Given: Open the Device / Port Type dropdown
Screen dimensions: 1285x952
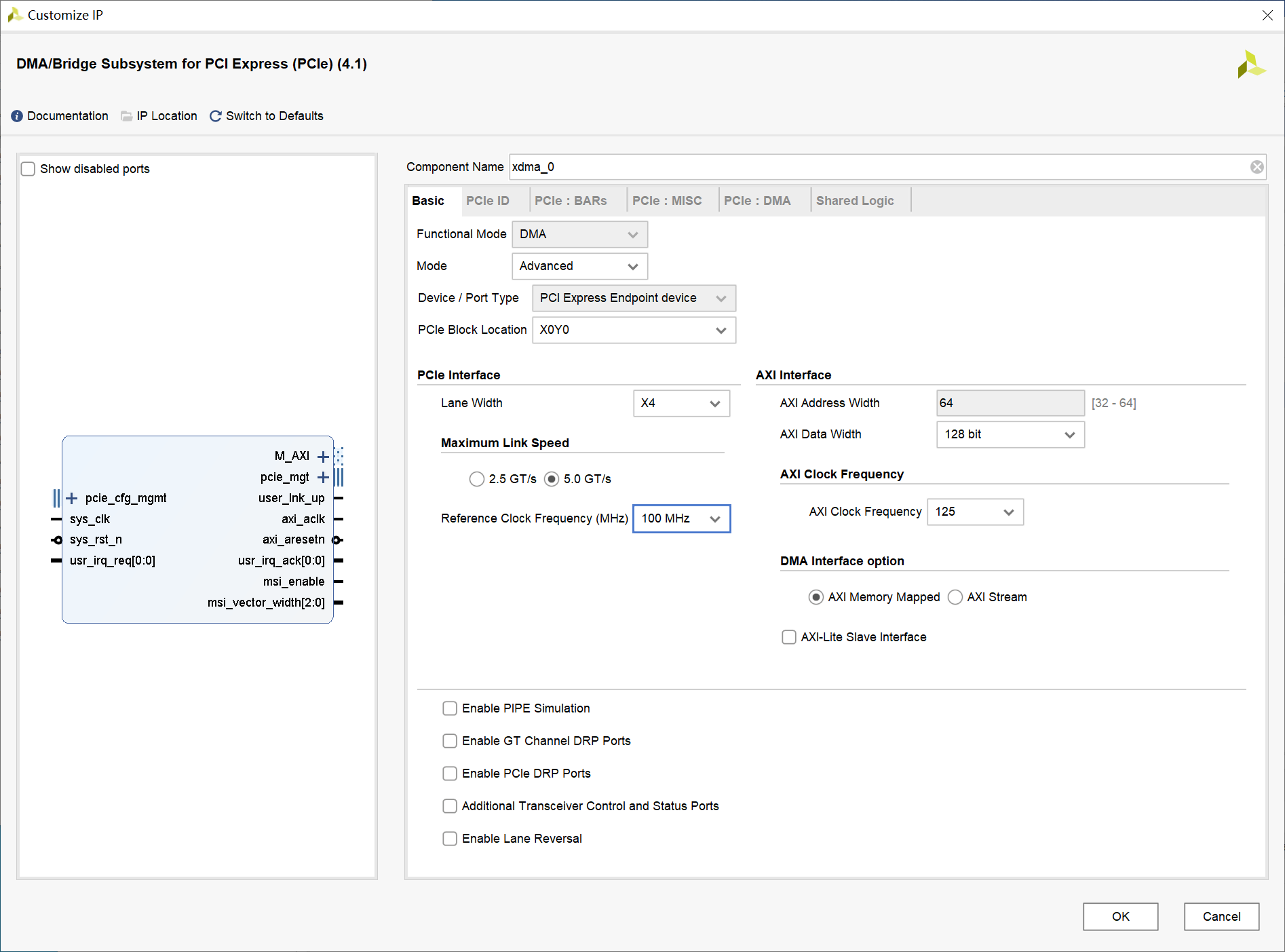Looking at the screenshot, I should pyautogui.click(x=634, y=298).
